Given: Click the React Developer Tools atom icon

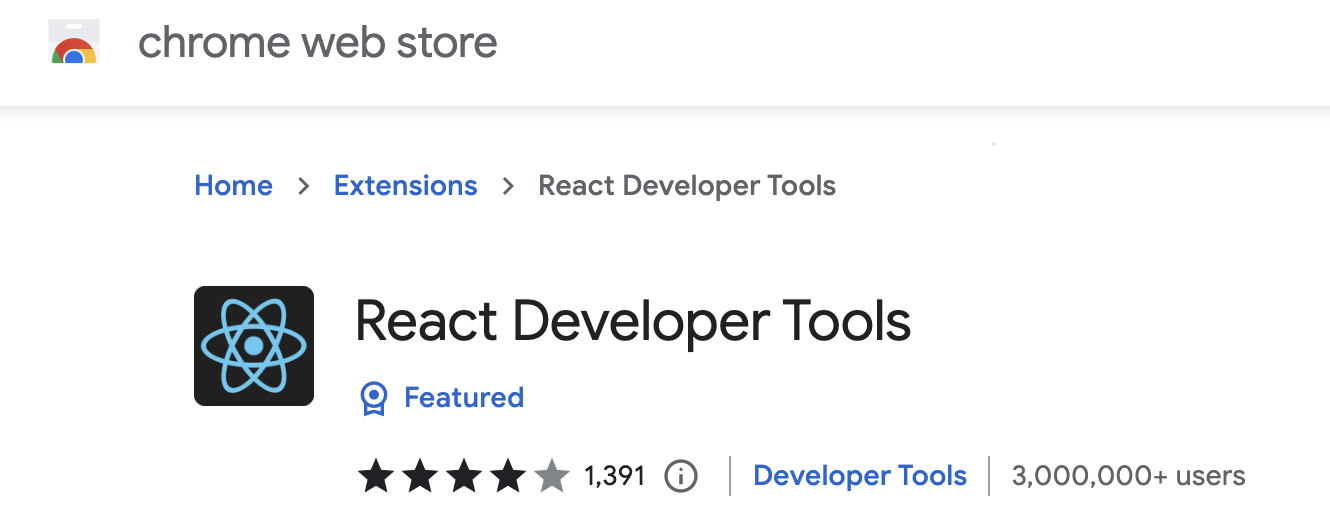Looking at the screenshot, I should coord(254,346).
